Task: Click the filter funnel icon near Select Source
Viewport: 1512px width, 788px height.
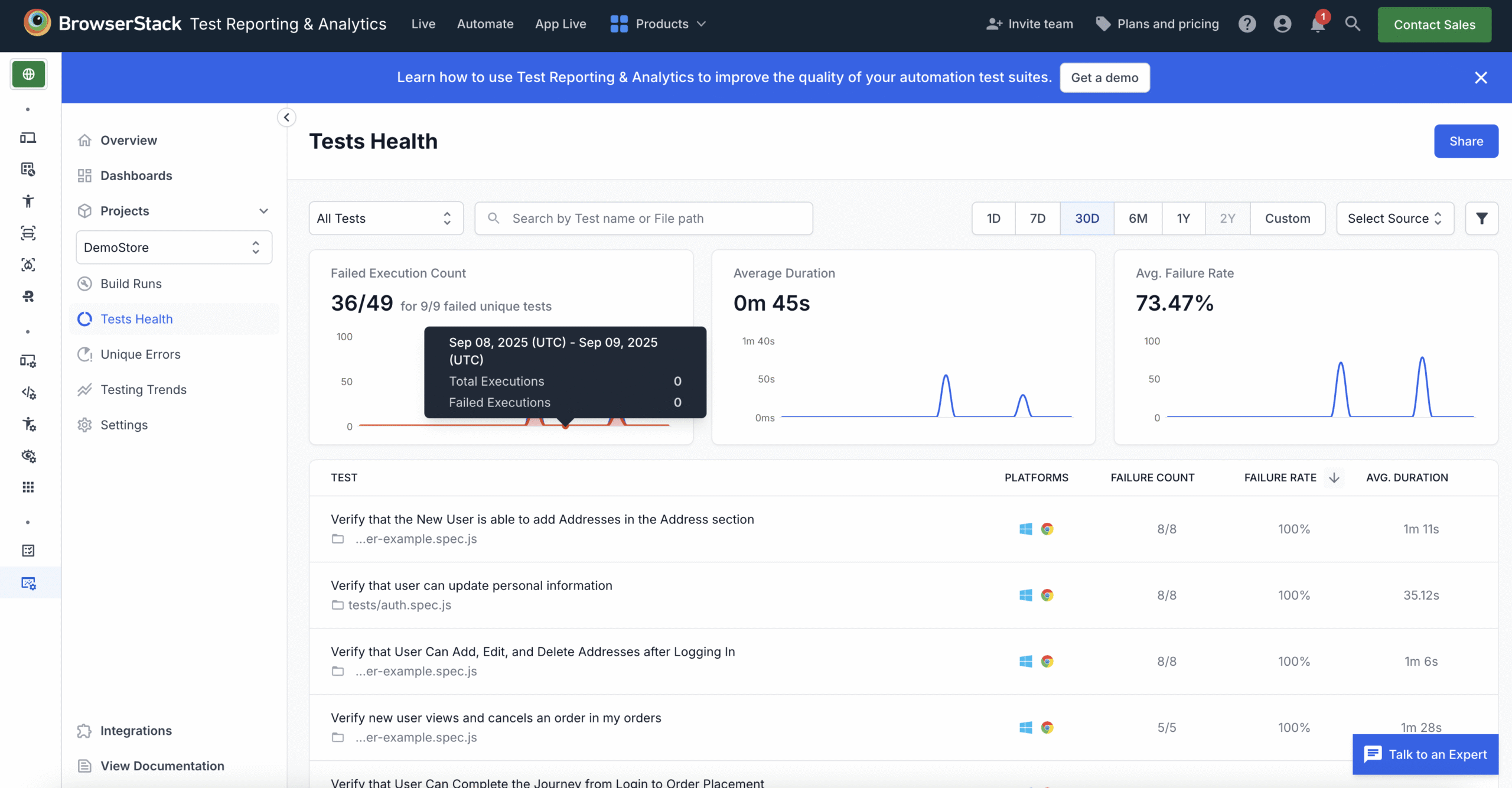Action: 1482,218
